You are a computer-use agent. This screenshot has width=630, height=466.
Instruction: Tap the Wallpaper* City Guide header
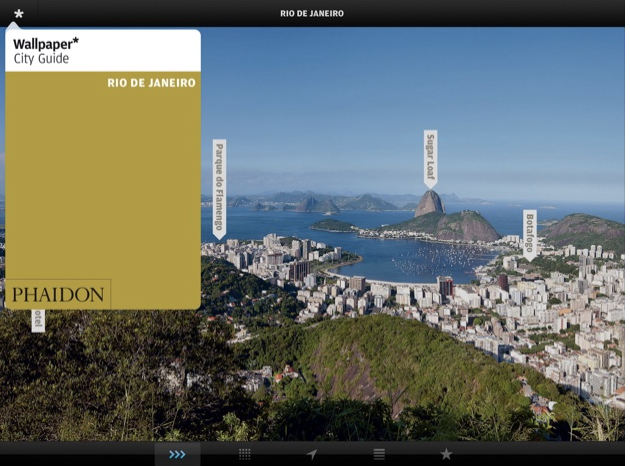pyautogui.click(x=103, y=51)
